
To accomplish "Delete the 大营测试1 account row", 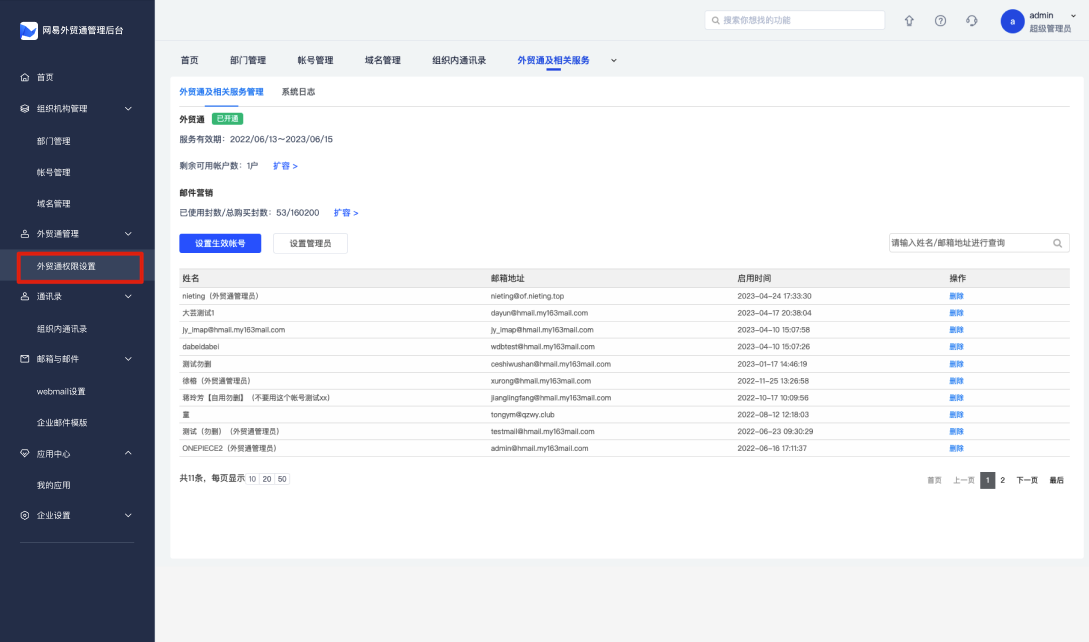I will (x=956, y=313).
